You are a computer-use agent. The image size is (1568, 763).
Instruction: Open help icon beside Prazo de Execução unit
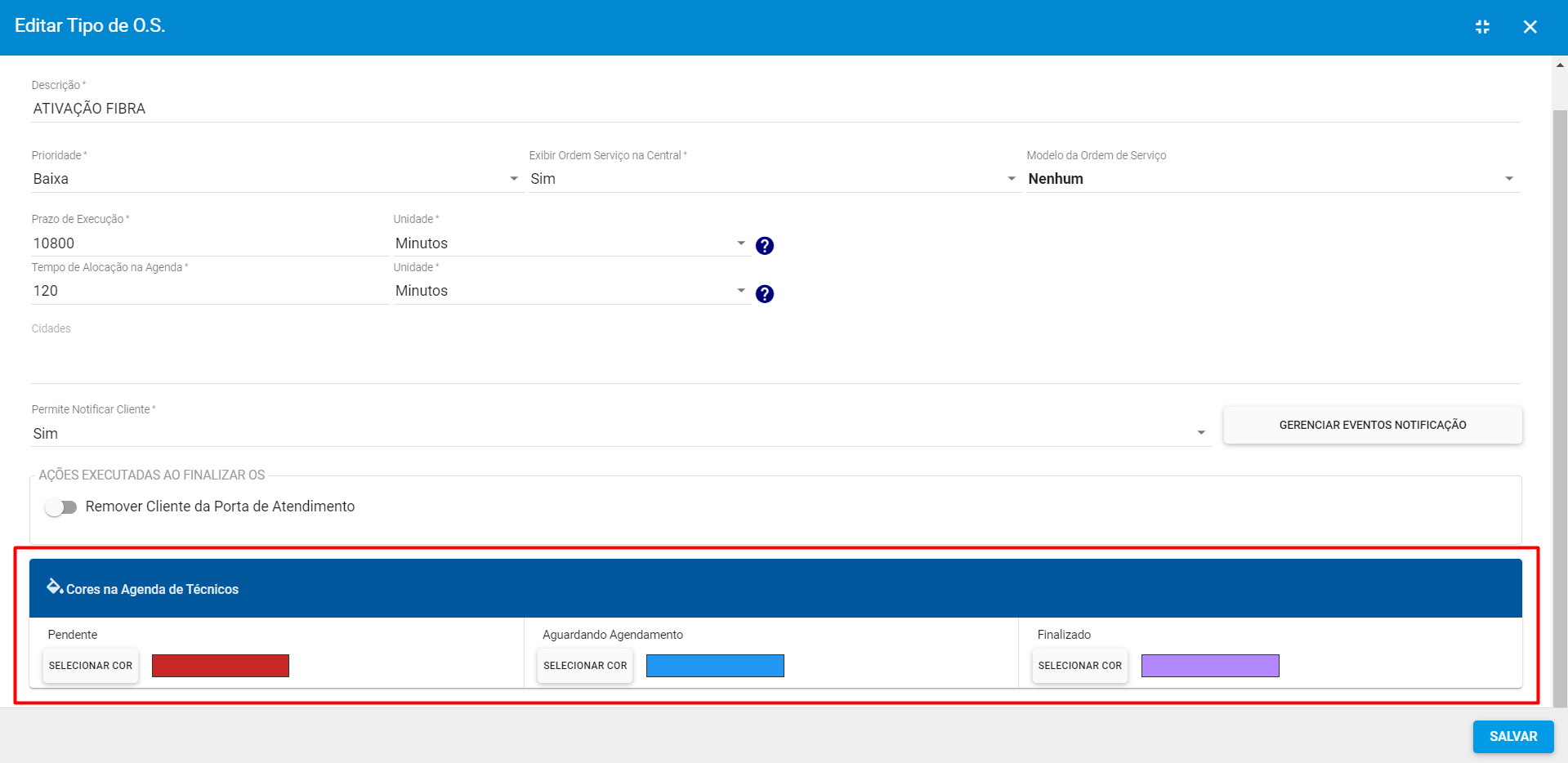coord(765,245)
